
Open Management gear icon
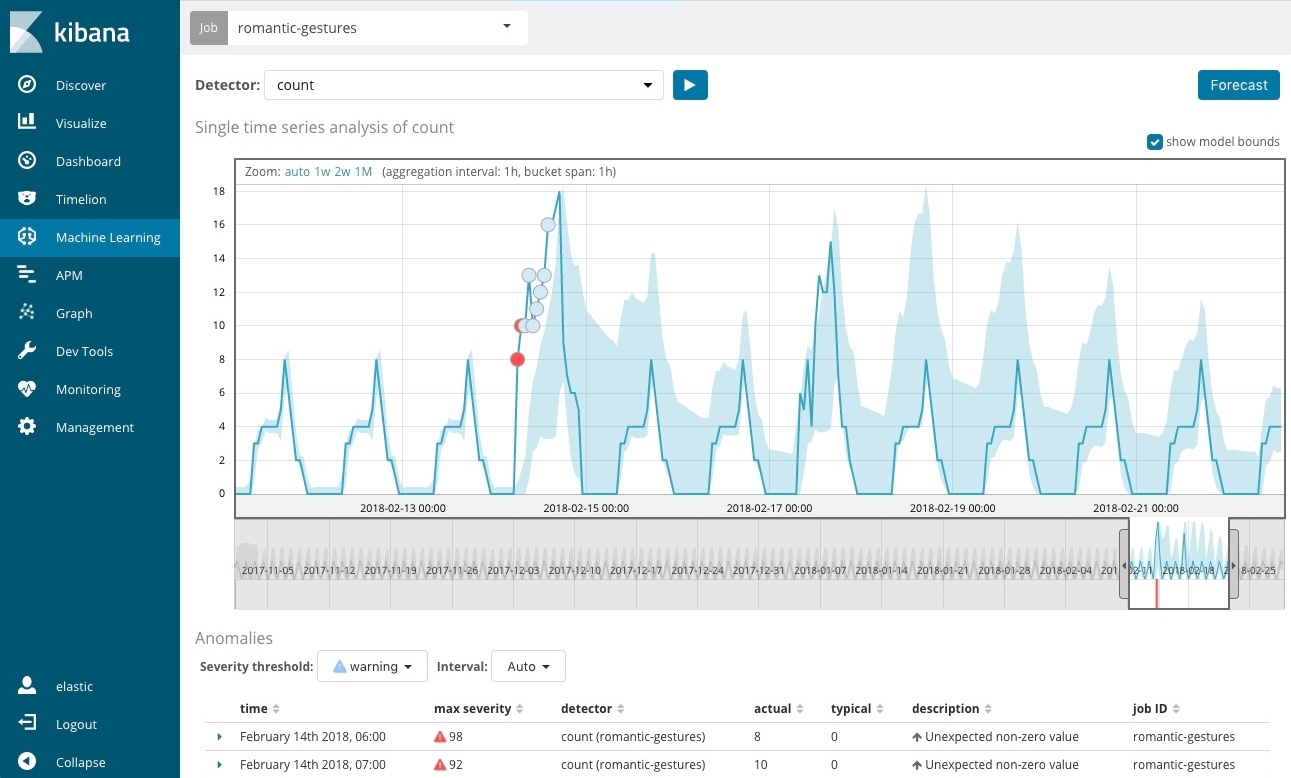click(x=27, y=427)
